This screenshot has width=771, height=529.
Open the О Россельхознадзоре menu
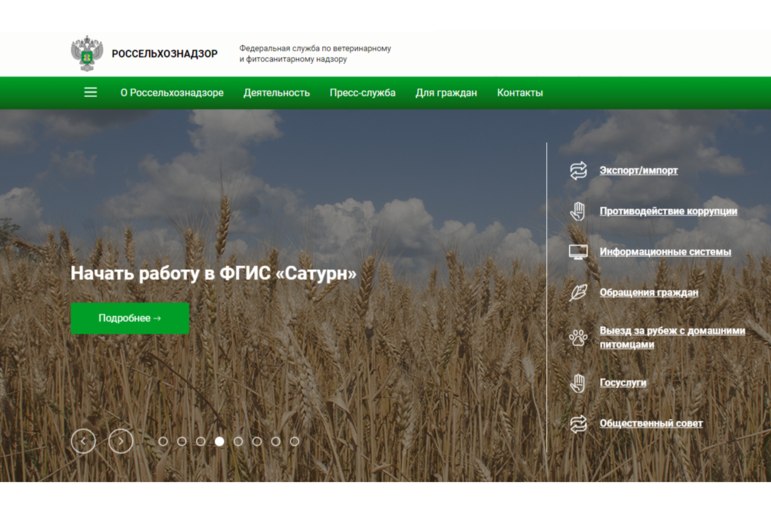pyautogui.click(x=172, y=93)
